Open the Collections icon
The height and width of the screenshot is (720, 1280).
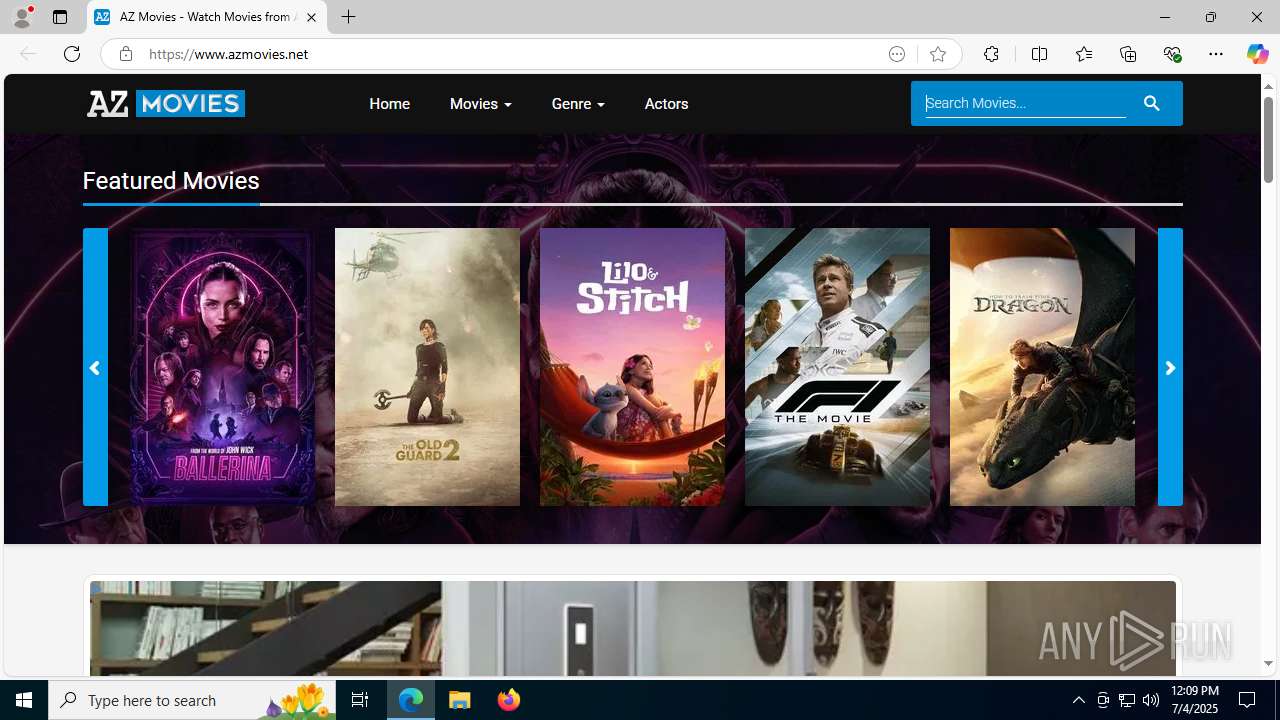point(1128,54)
